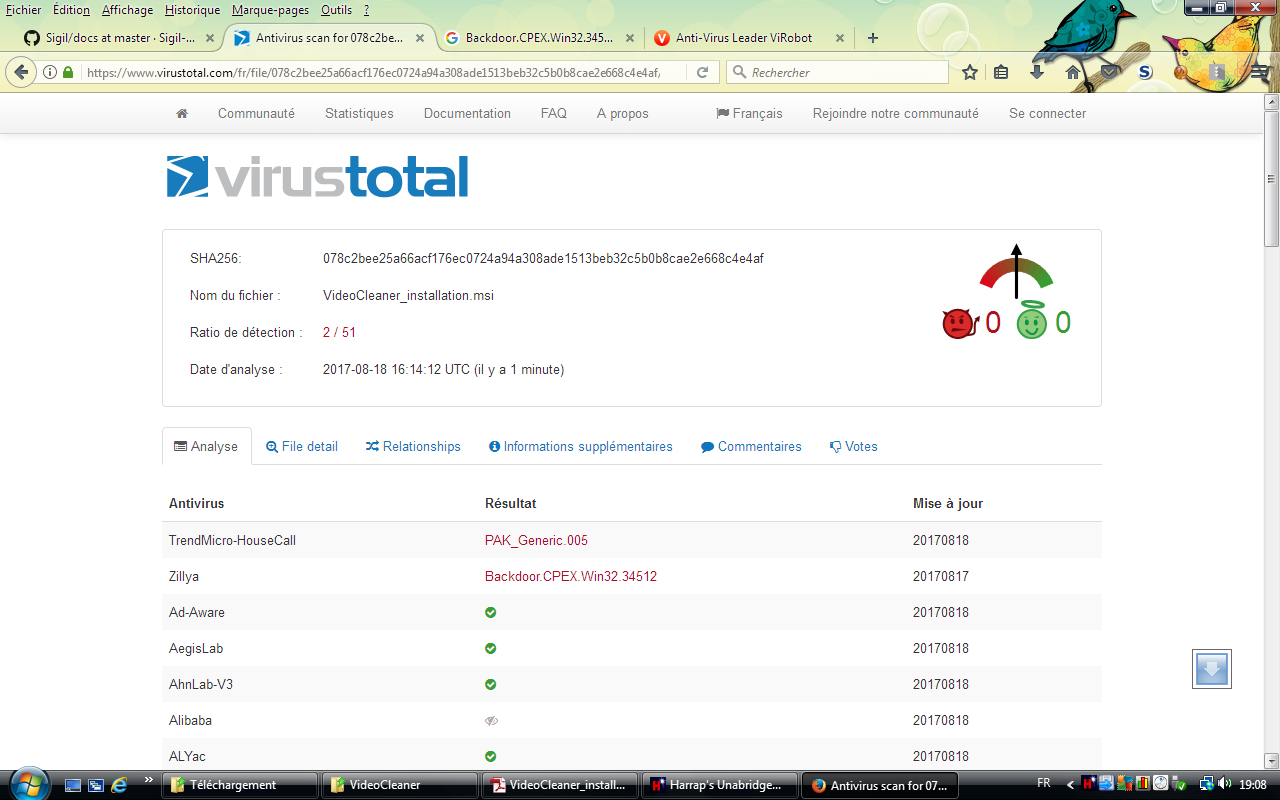Vote malicious with red devil icon
This screenshot has width=1280, height=800.
coord(958,323)
